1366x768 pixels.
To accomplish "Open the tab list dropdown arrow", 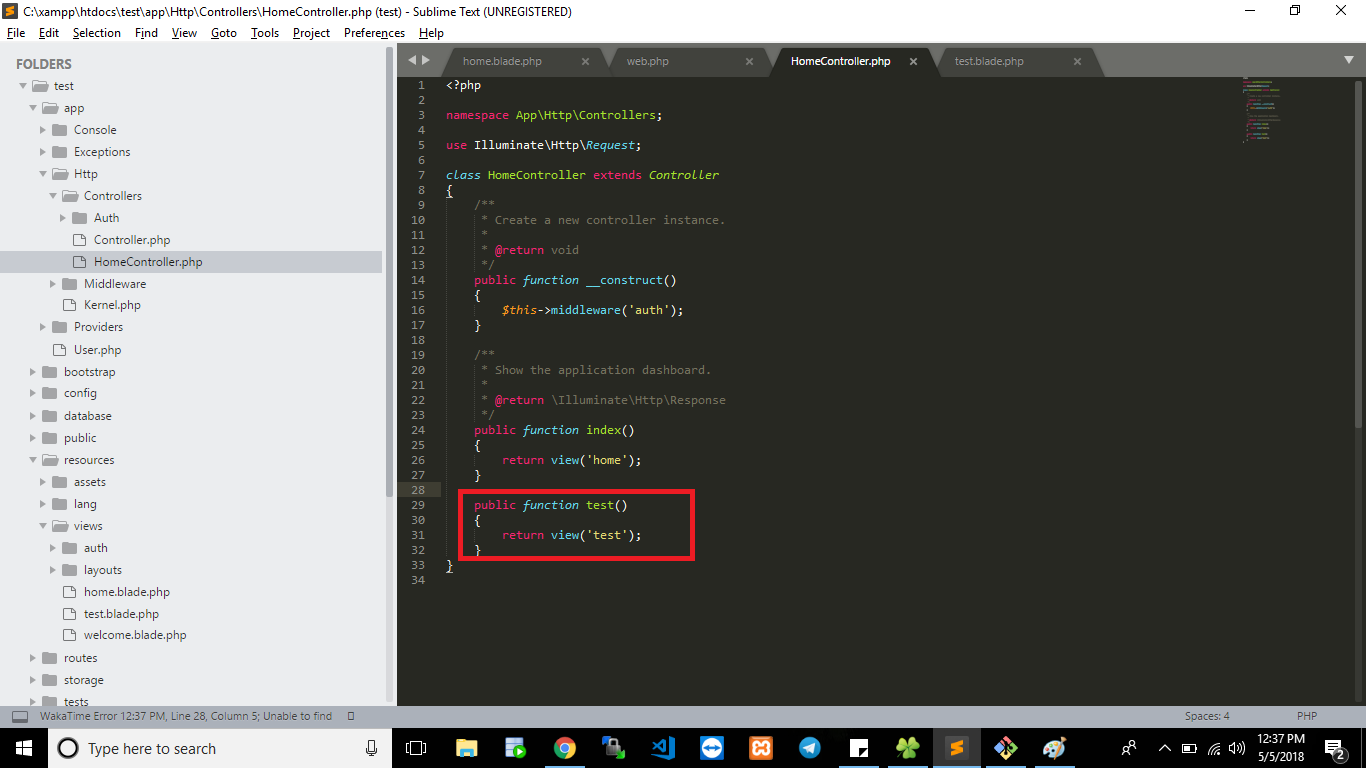I will pyautogui.click(x=1349, y=60).
